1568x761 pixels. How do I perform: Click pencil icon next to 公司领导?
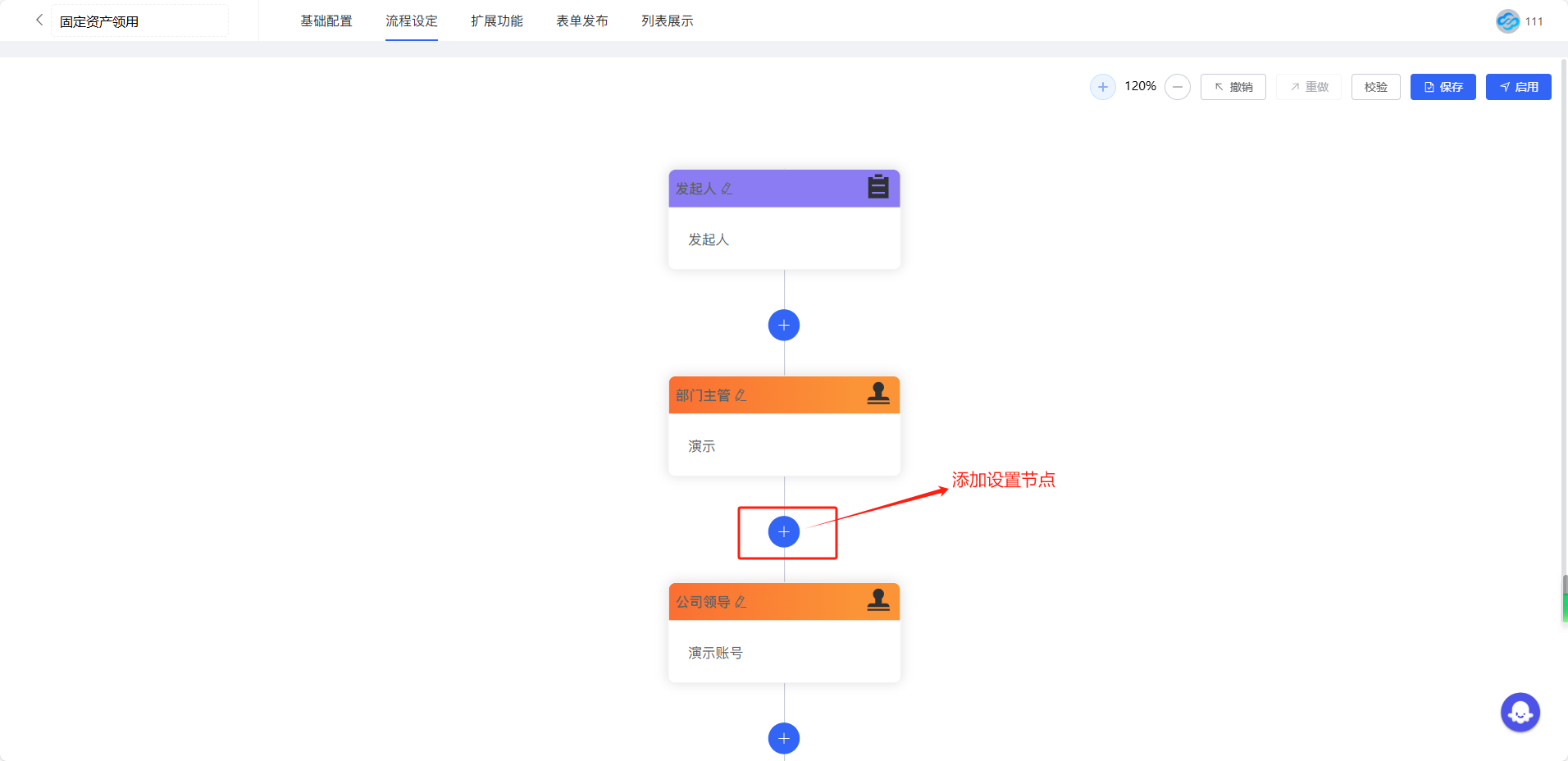[741, 603]
